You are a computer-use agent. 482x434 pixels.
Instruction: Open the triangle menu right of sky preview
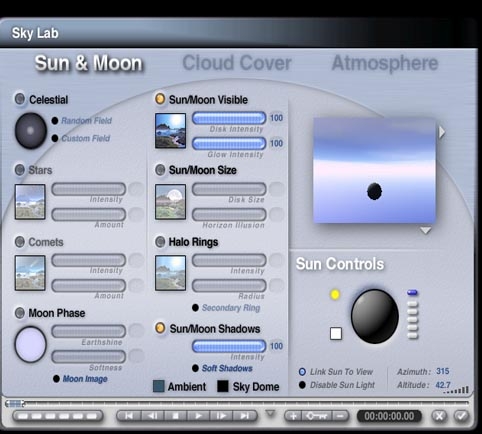click(x=442, y=132)
